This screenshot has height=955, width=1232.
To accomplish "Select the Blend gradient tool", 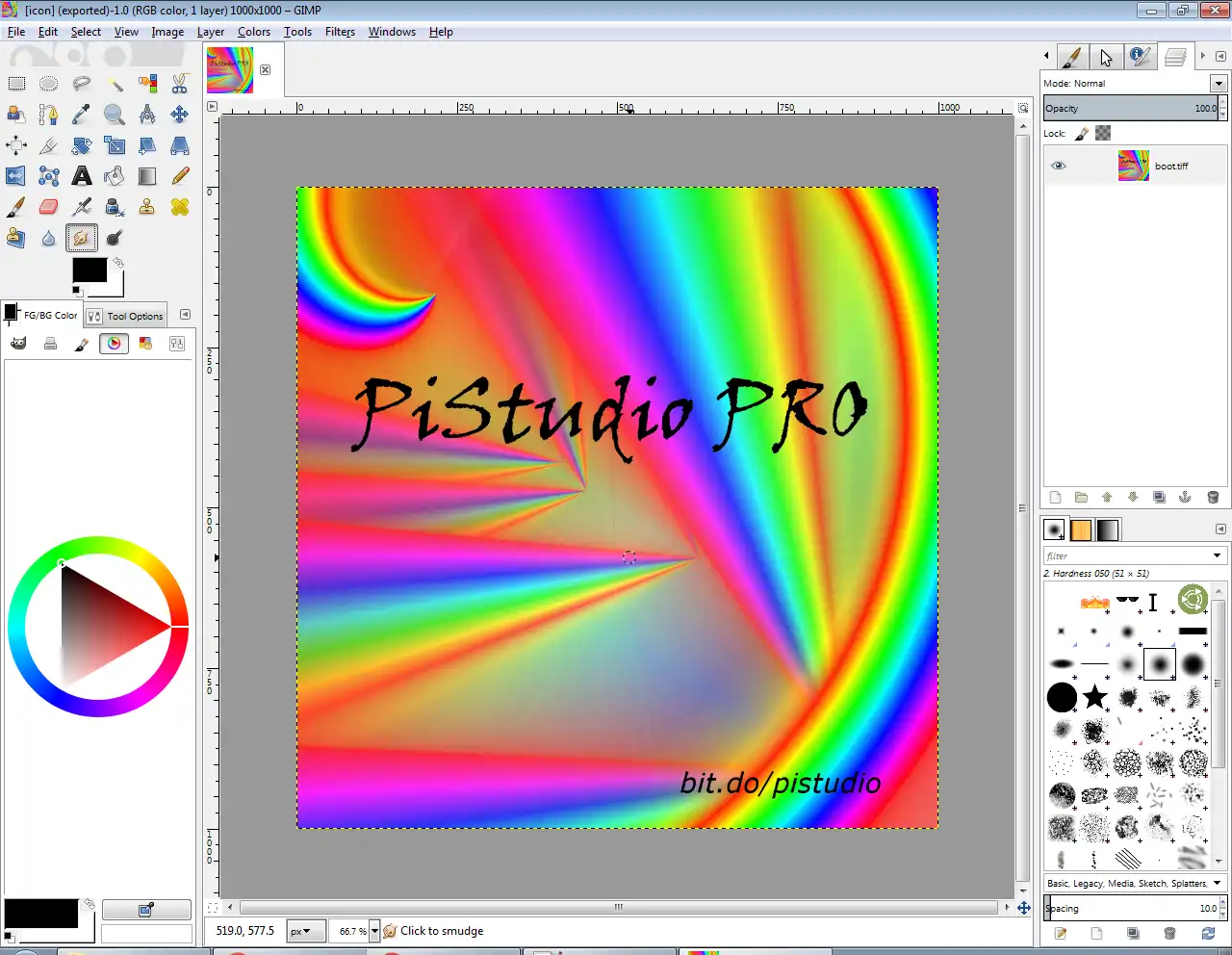I will pyautogui.click(x=147, y=176).
